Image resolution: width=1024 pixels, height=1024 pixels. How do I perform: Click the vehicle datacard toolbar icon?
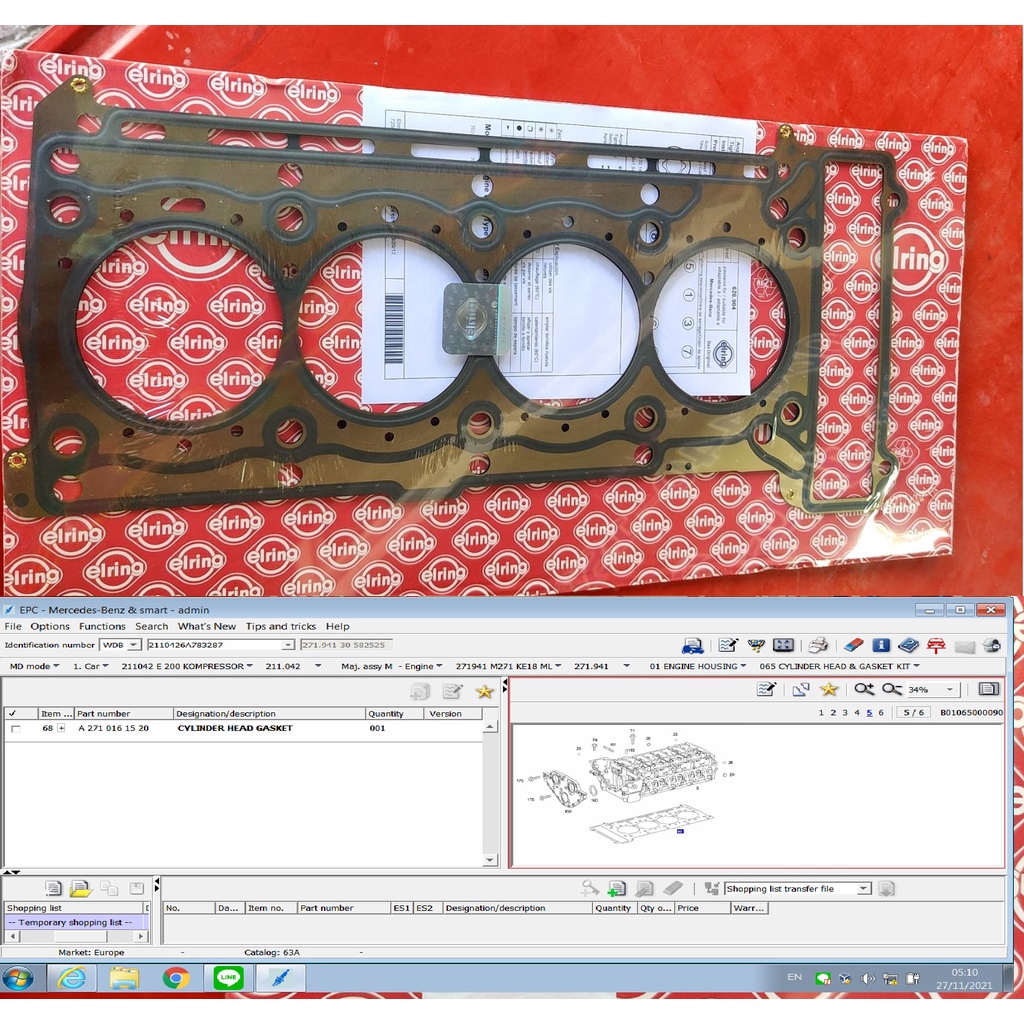tap(692, 646)
